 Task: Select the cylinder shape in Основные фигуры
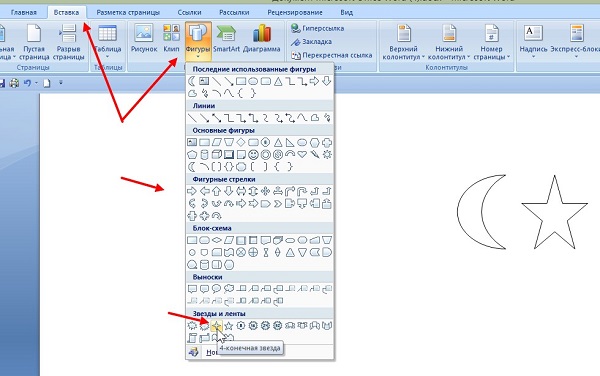coord(204,155)
